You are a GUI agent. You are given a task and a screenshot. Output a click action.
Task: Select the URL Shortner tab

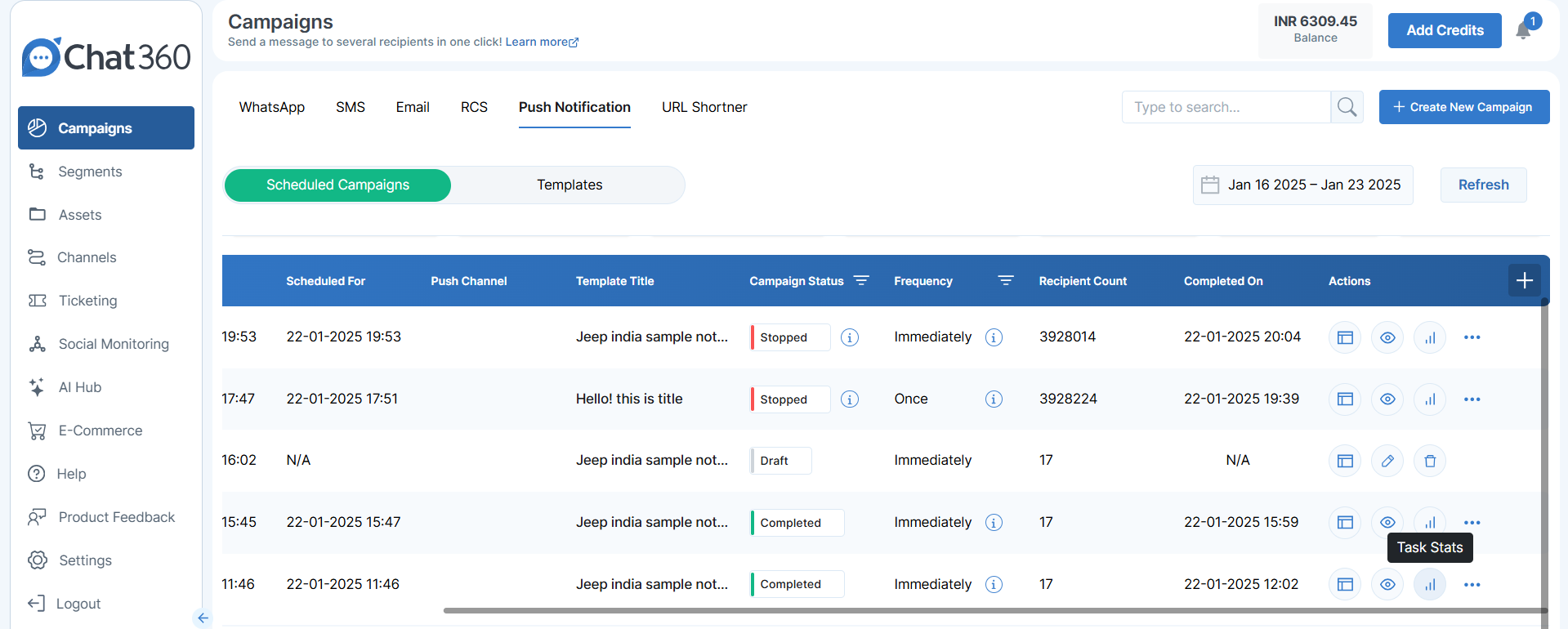coord(704,107)
